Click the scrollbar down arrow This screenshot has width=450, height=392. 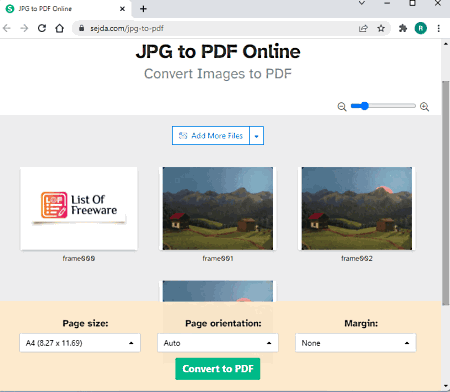(x=446, y=386)
